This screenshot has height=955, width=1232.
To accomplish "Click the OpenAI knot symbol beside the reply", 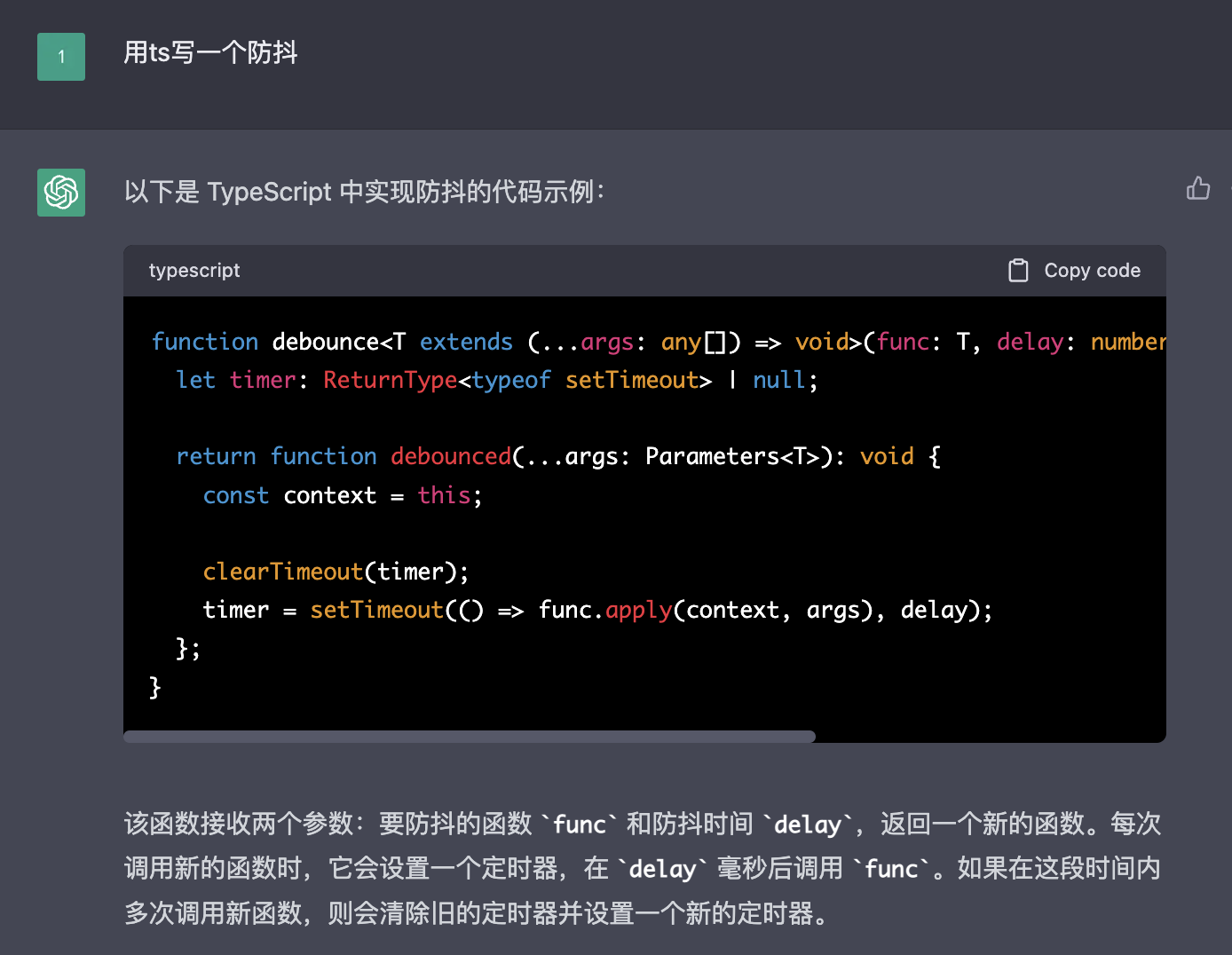I will tap(60, 193).
